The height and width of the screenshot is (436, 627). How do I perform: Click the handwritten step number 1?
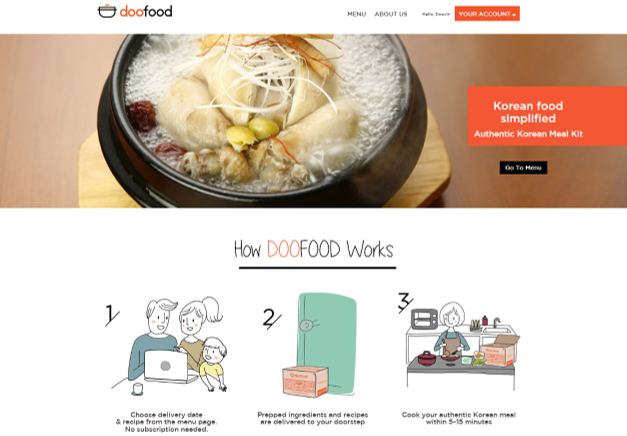point(112,315)
